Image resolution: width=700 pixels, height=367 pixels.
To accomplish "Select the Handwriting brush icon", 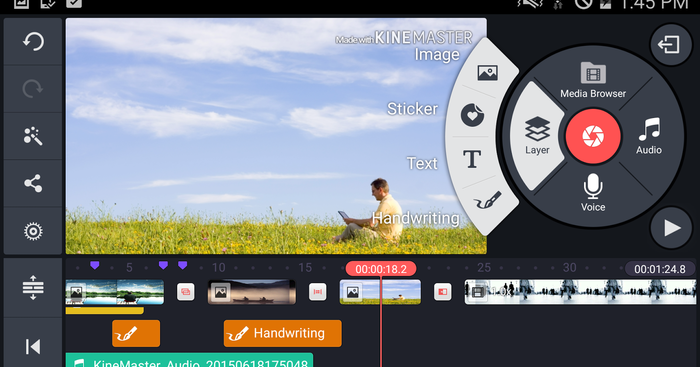I will coord(488,200).
